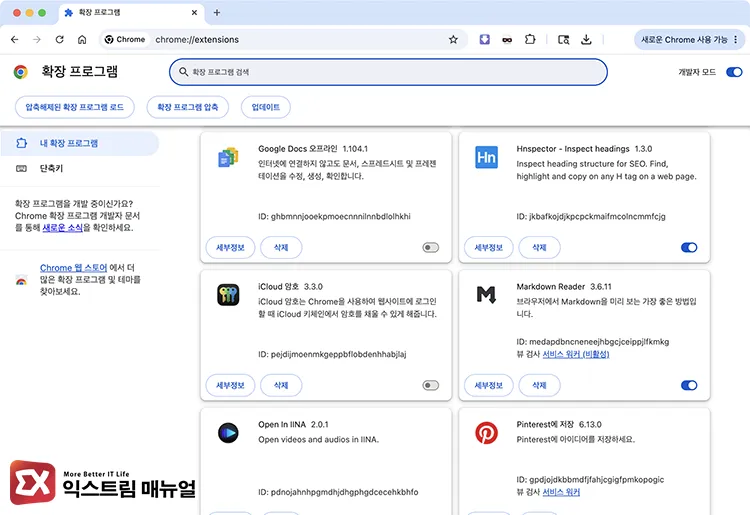Screen dimensions: 750x515
Task: Enable the Google Docs 오프라인 extension
Action: (x=430, y=247)
